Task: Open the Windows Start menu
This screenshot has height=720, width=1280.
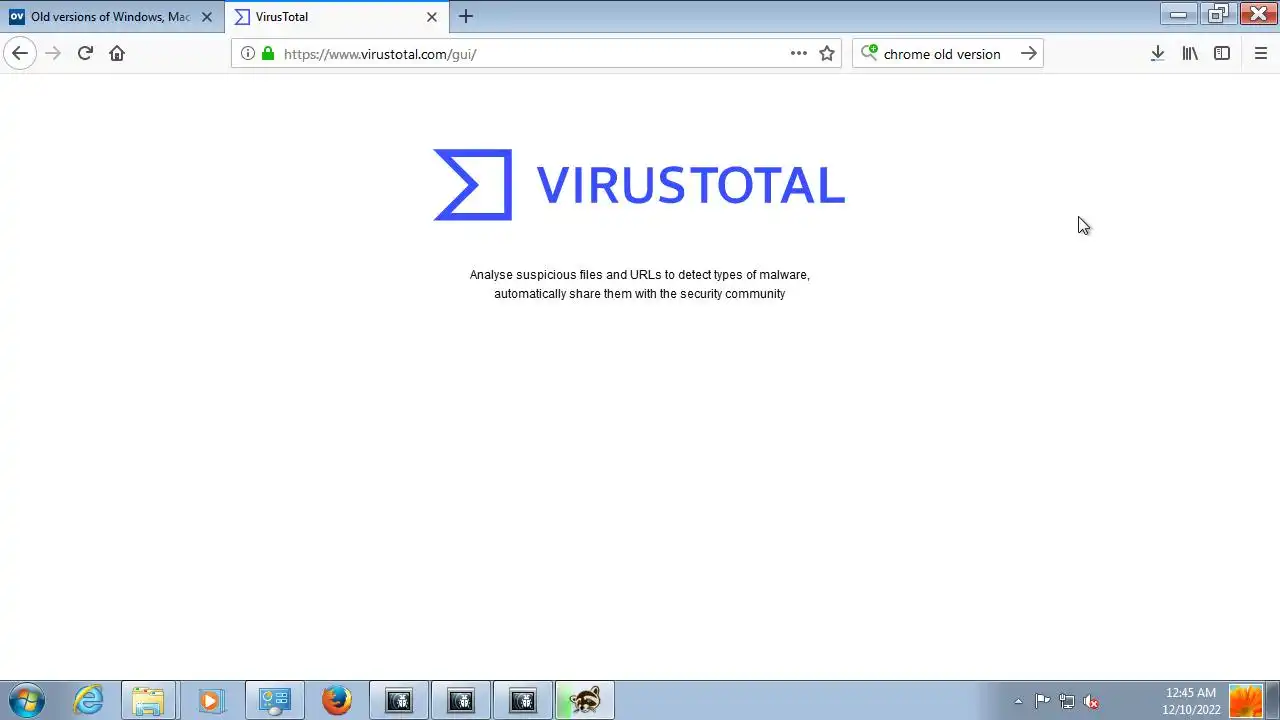Action: tap(27, 700)
